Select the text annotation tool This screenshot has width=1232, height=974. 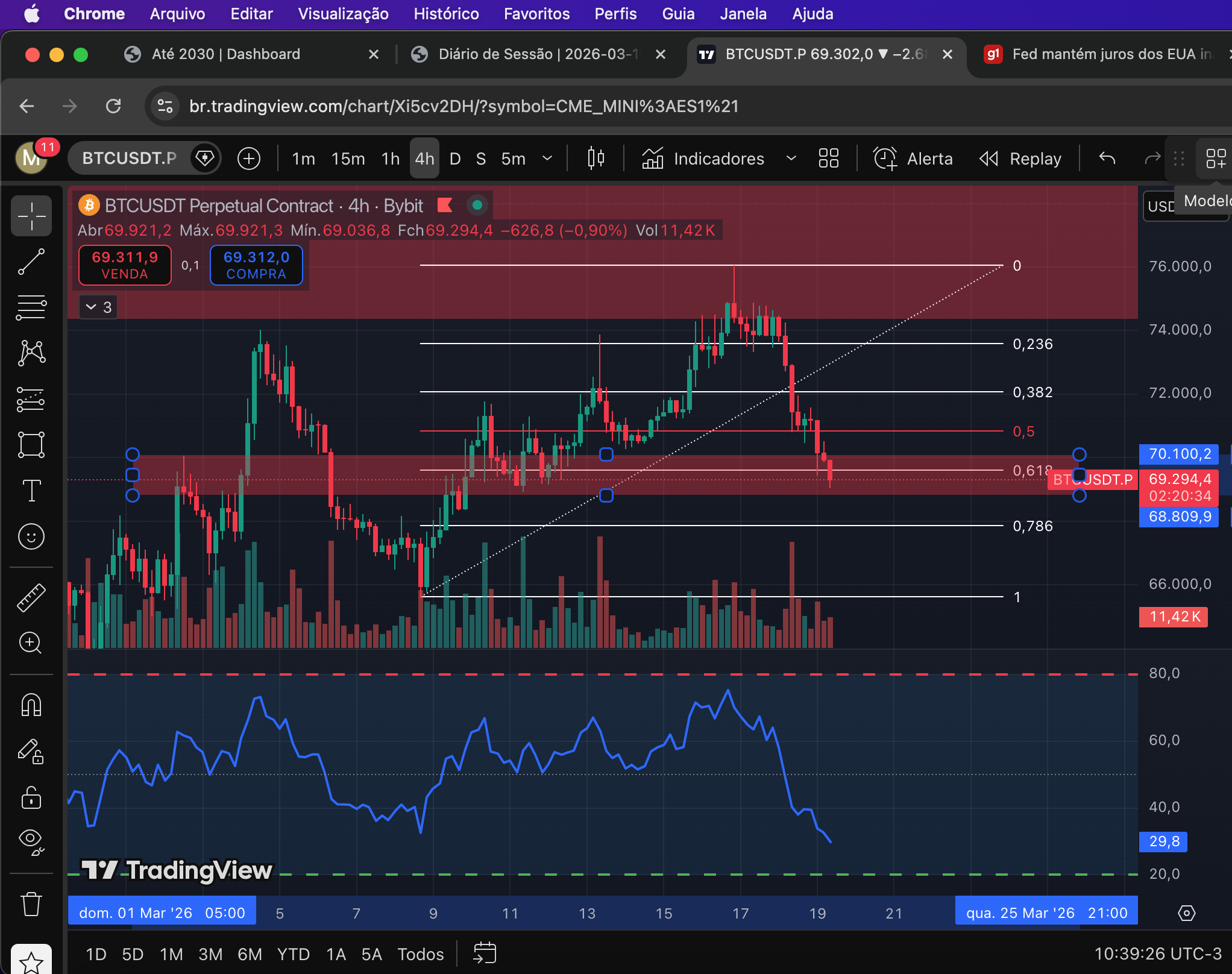pos(31,491)
